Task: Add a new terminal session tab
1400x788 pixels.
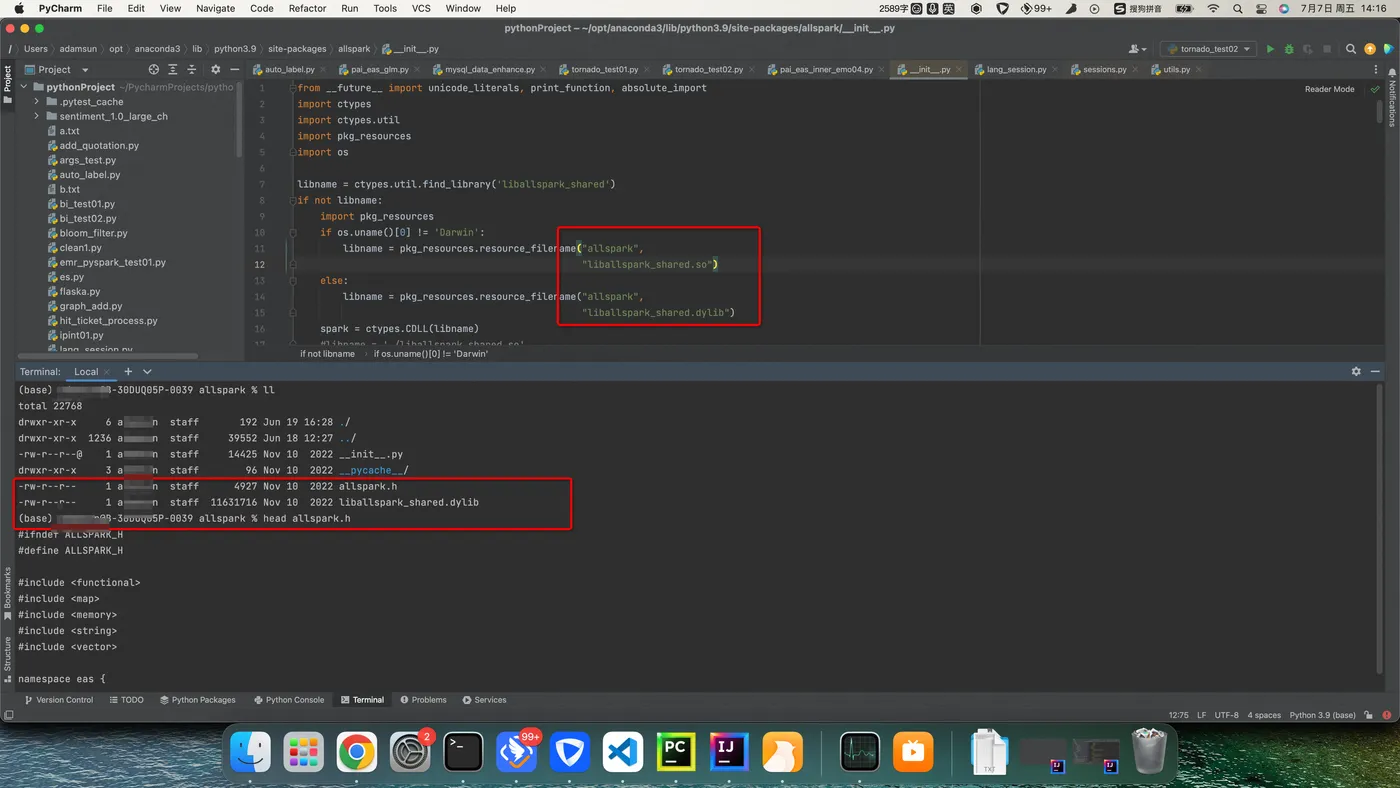Action: click(127, 371)
